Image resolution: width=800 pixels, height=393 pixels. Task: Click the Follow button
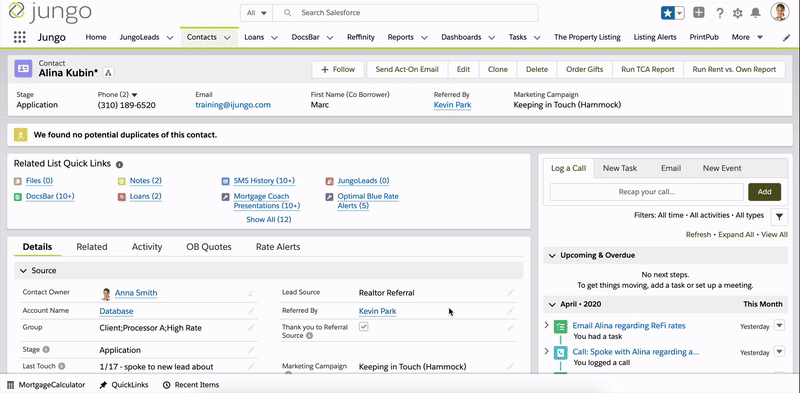[338, 69]
